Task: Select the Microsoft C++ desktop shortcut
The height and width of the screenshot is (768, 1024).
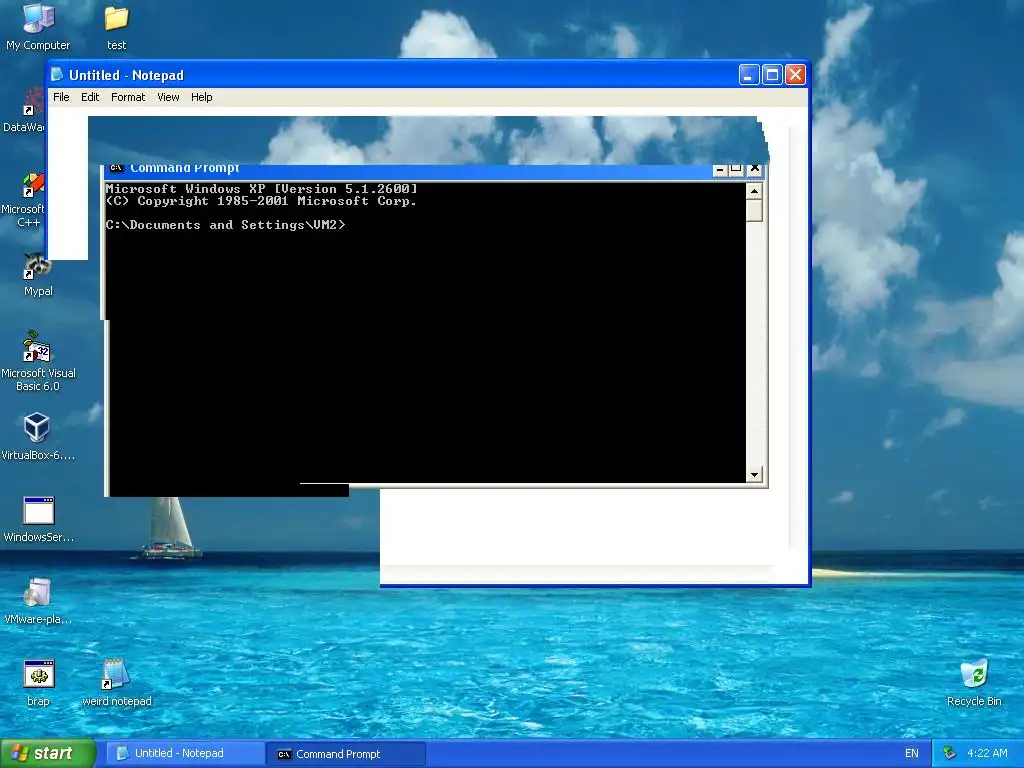Action: tap(26, 201)
